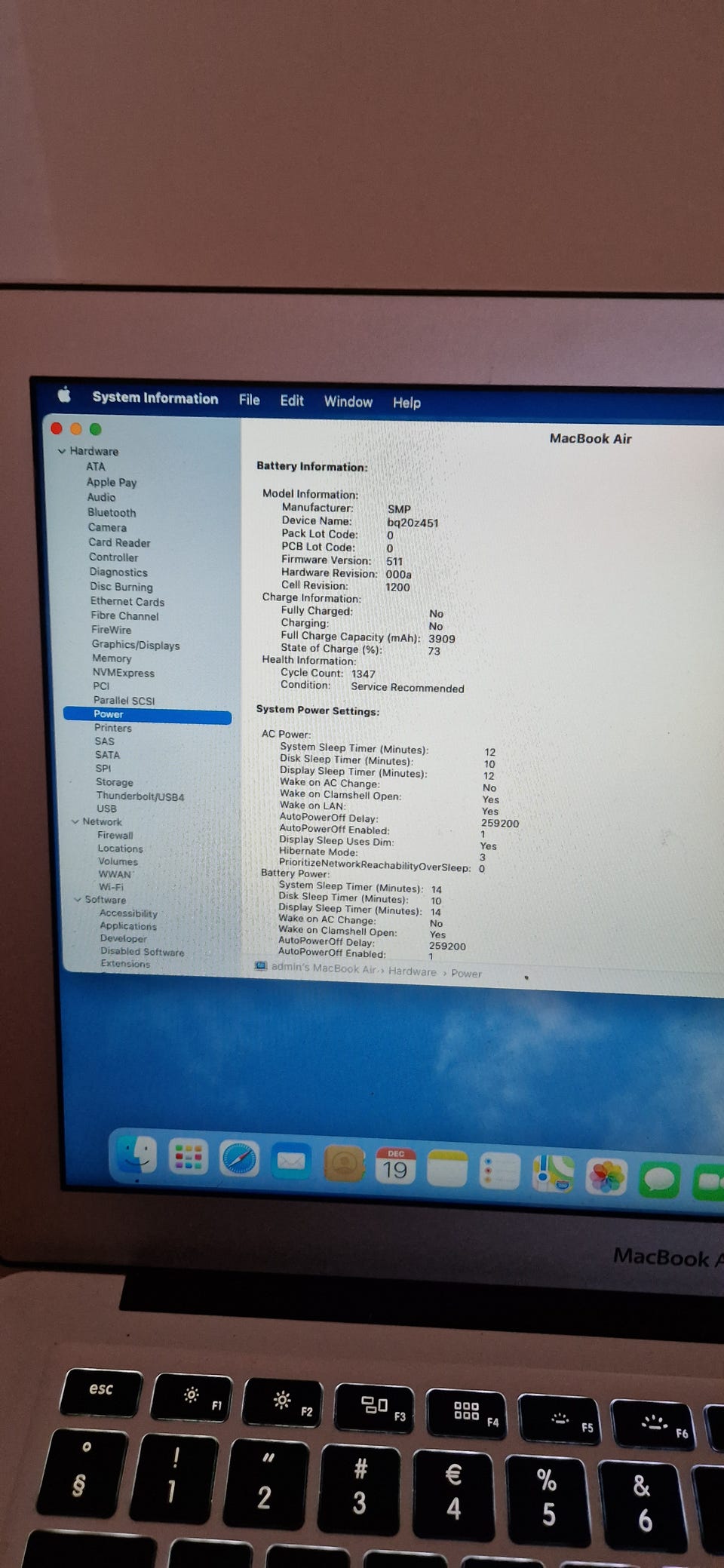The width and height of the screenshot is (724, 1568).
Task: Open the File menu
Action: [249, 400]
